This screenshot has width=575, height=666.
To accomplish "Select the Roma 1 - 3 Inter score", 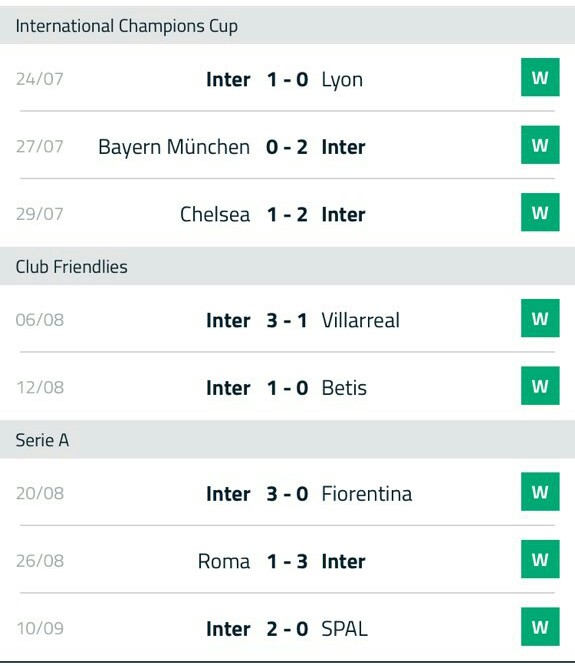I will (x=287, y=561).
